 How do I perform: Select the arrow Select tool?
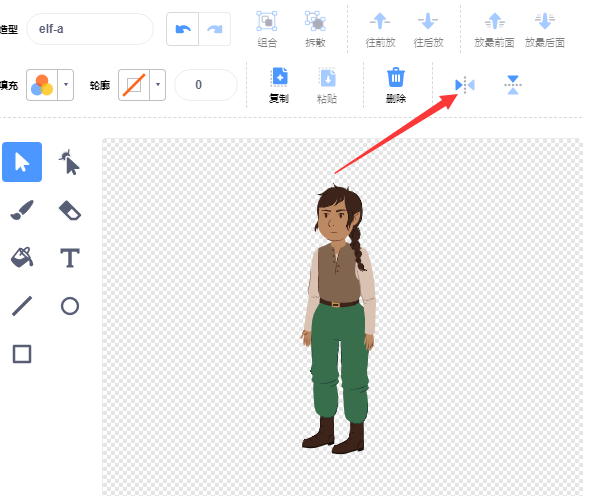[x=22, y=162]
